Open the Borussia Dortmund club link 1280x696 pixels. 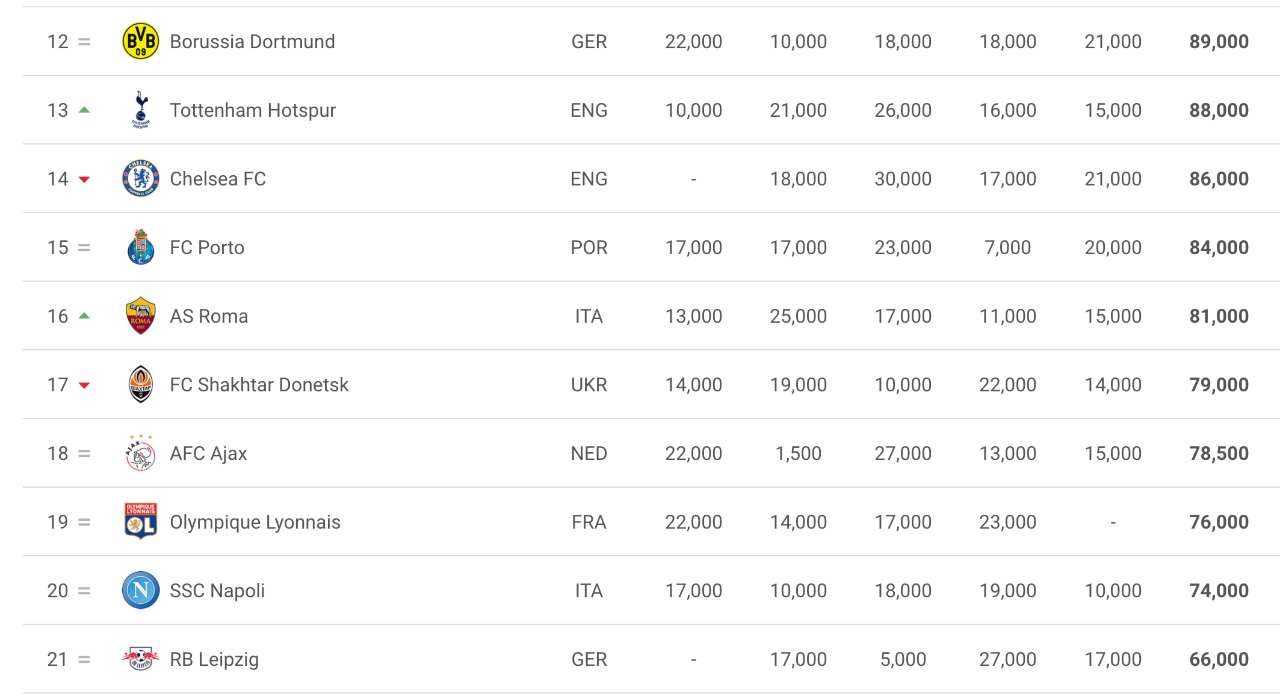pos(252,41)
